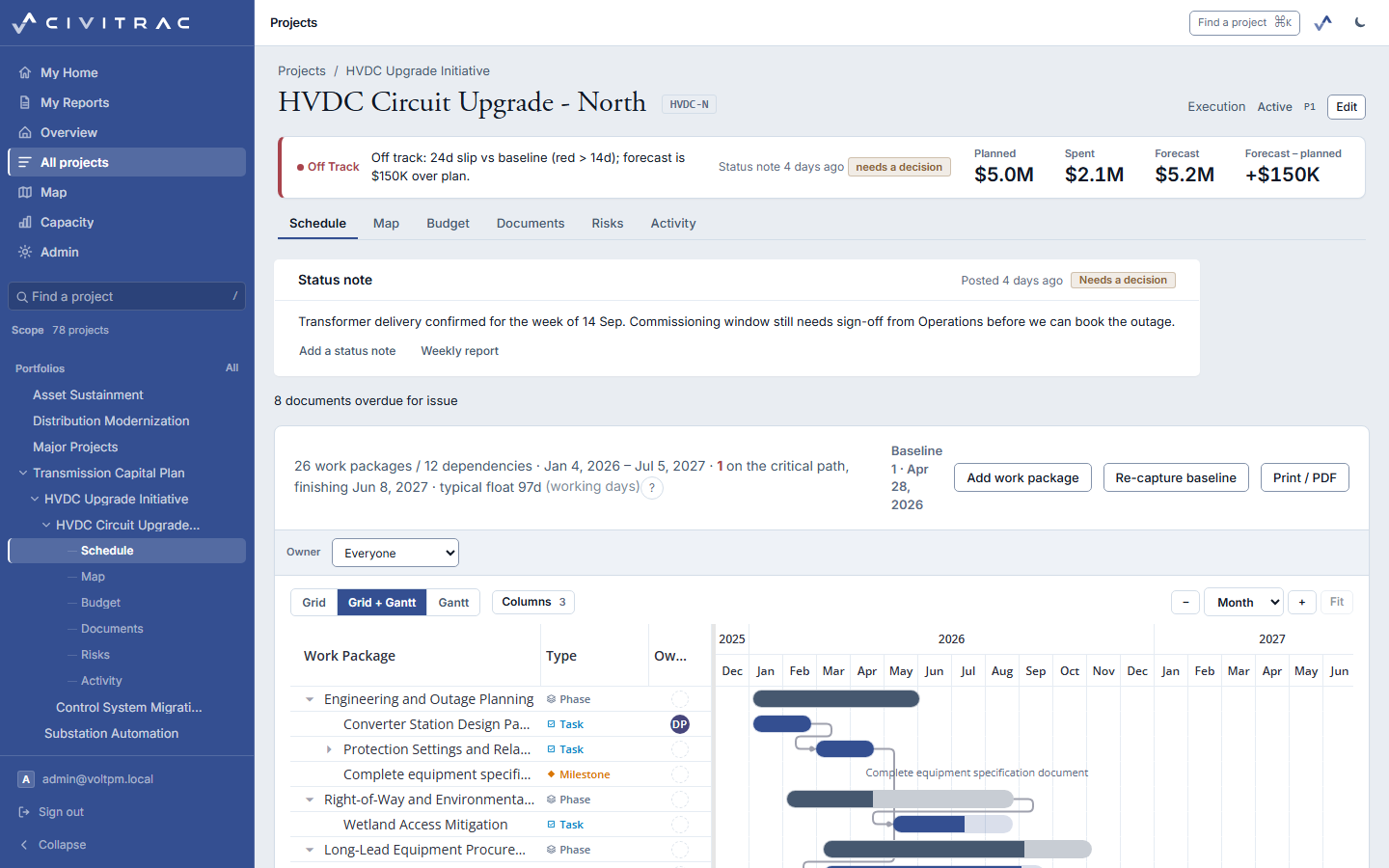Click Long-Lead Equipment Procurement progress bar
Image resolution: width=1389 pixels, height=868 pixels.
coord(957,850)
